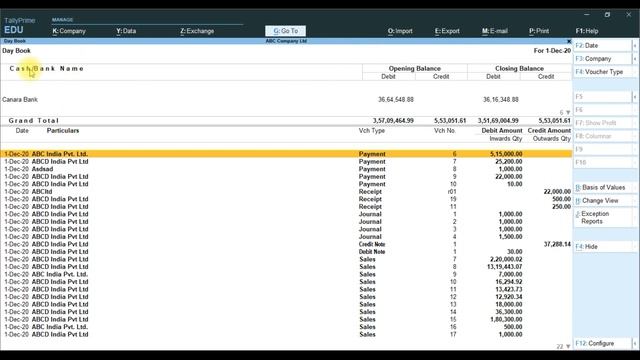Select Payment voucher 7 of 25,200.00
Viewport: 640px width, 360px height.
(286, 162)
